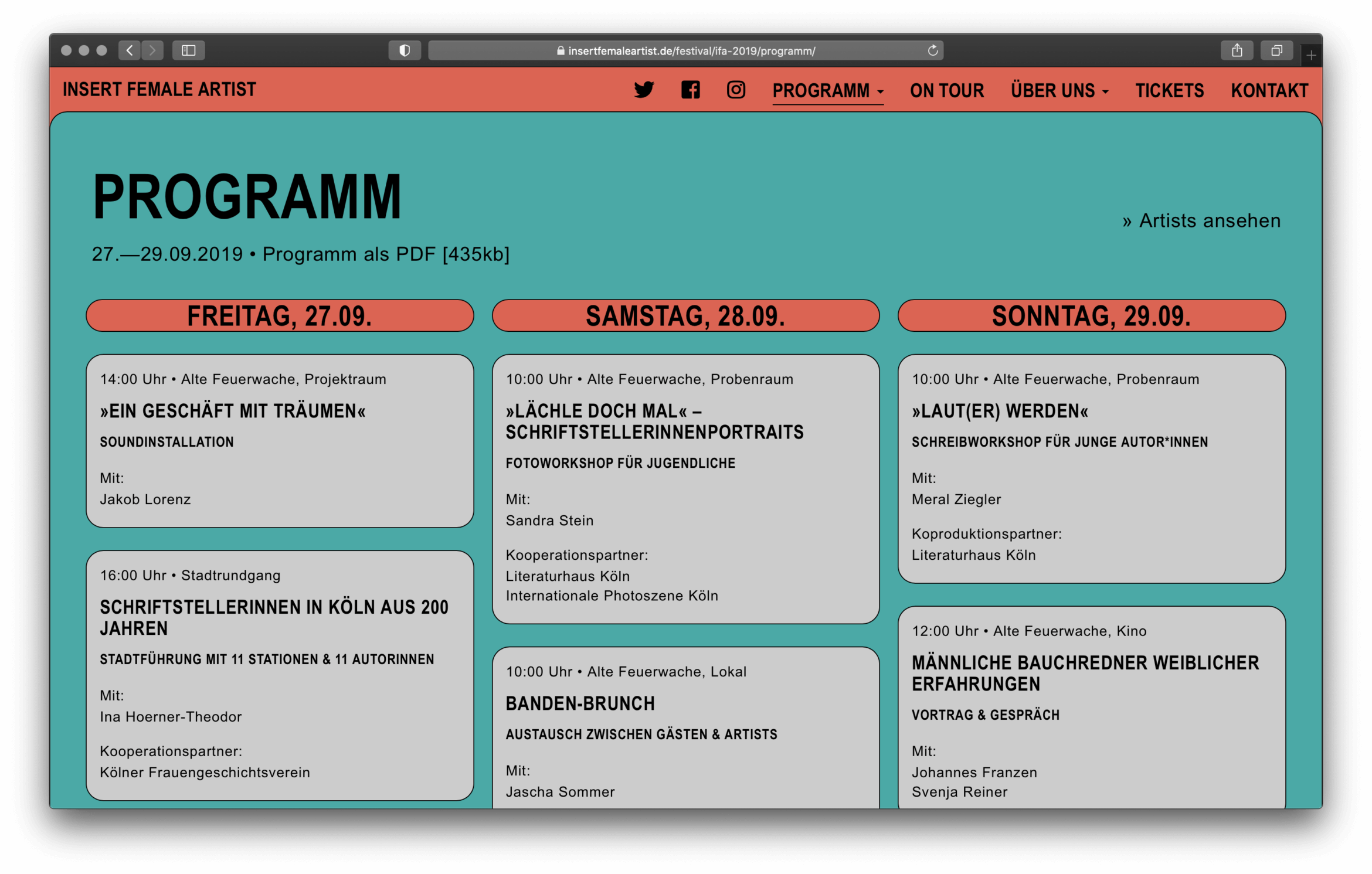Screen dimensions: 1372x874
Task: Open the Artists ansehen link
Action: [x=1201, y=221]
